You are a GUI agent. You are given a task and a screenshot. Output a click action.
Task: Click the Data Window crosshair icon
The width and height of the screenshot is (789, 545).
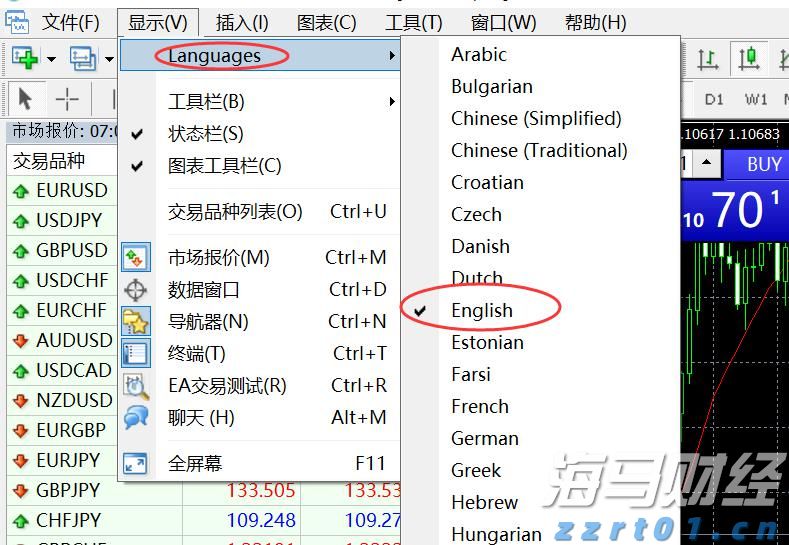(135, 290)
